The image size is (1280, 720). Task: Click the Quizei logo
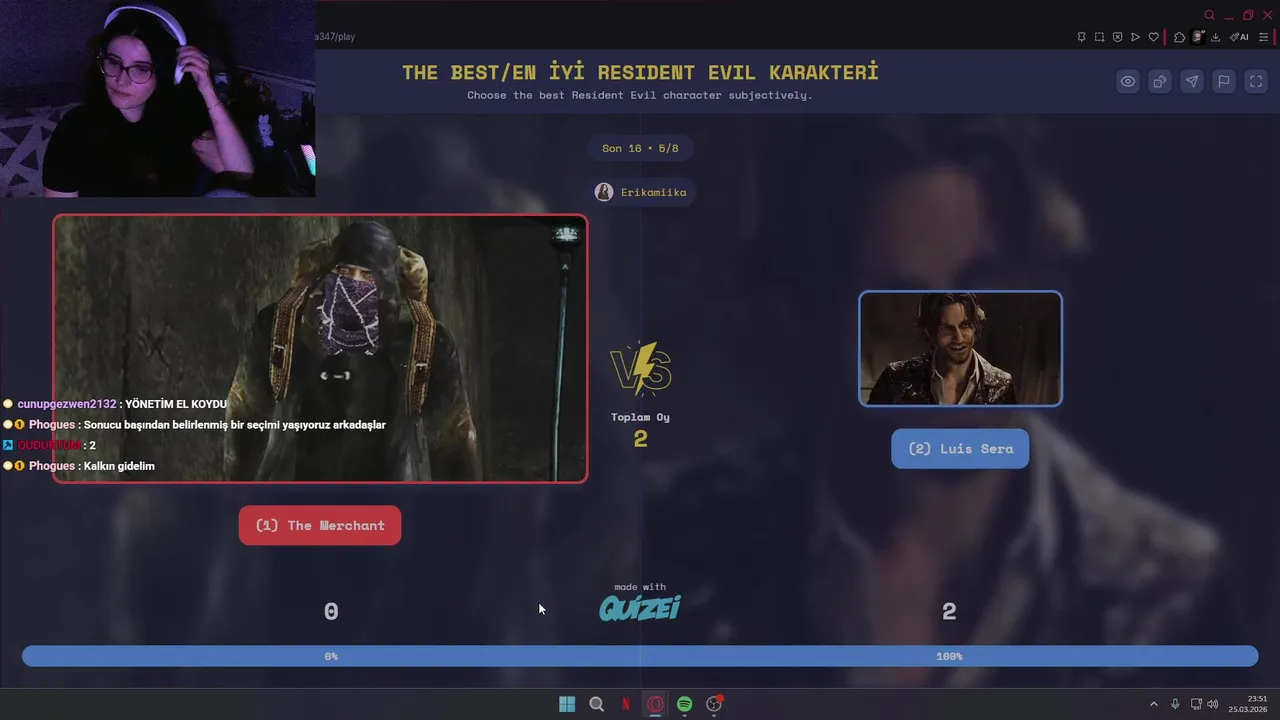[x=640, y=607]
